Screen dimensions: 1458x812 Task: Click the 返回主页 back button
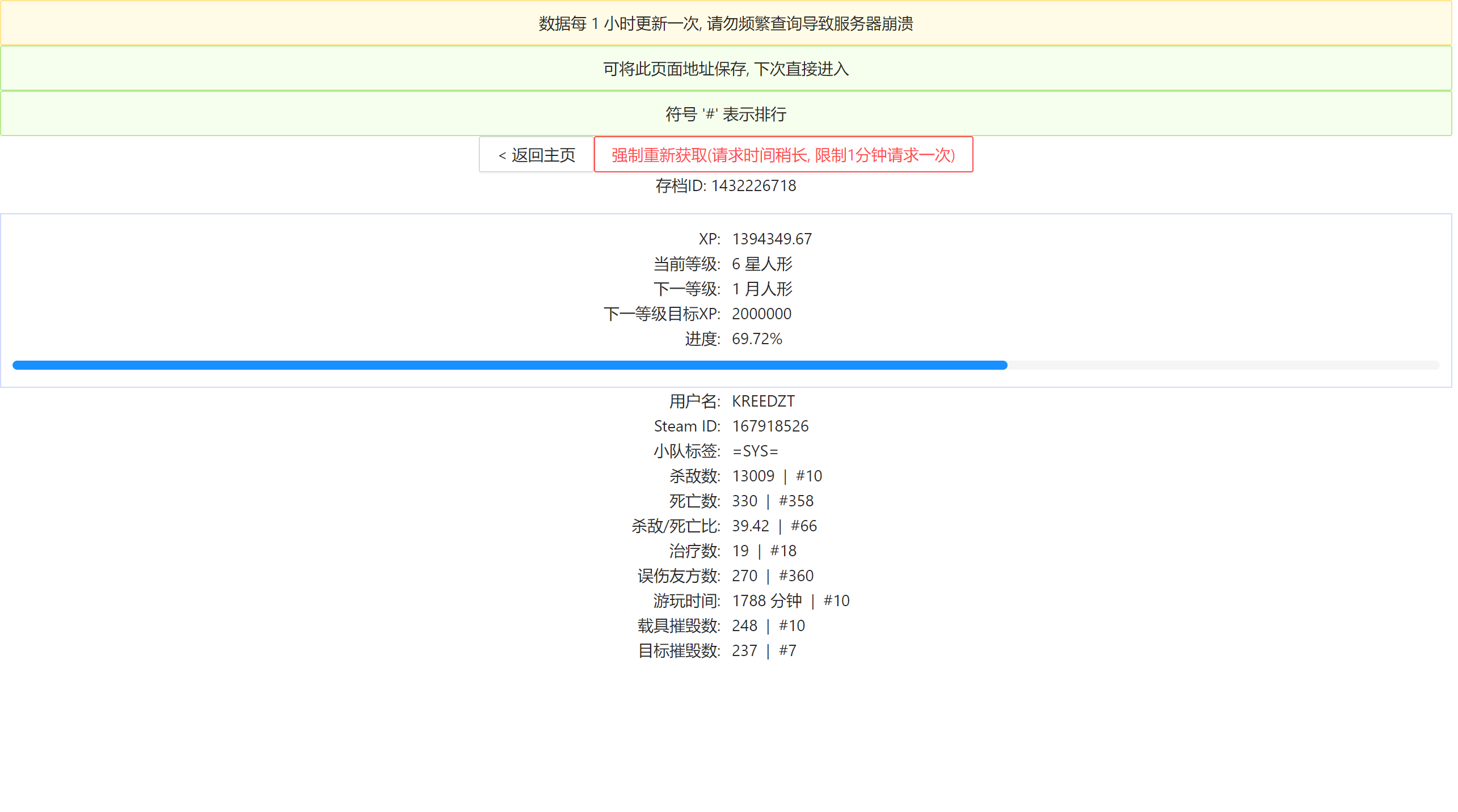[536, 155]
